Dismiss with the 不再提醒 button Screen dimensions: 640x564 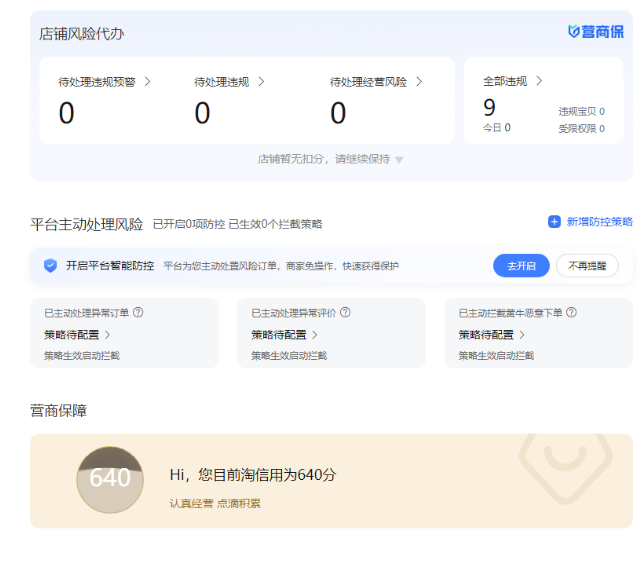coord(587,266)
